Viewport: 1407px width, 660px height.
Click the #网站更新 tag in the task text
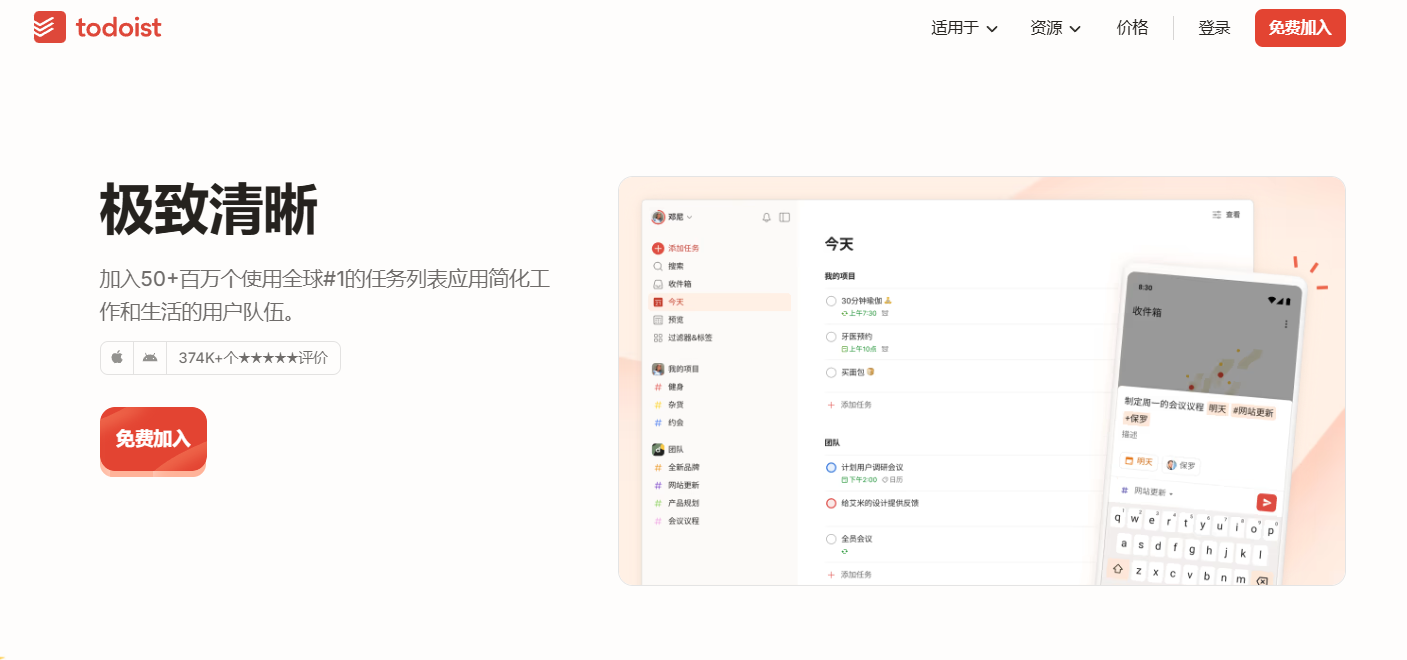pos(1253,411)
